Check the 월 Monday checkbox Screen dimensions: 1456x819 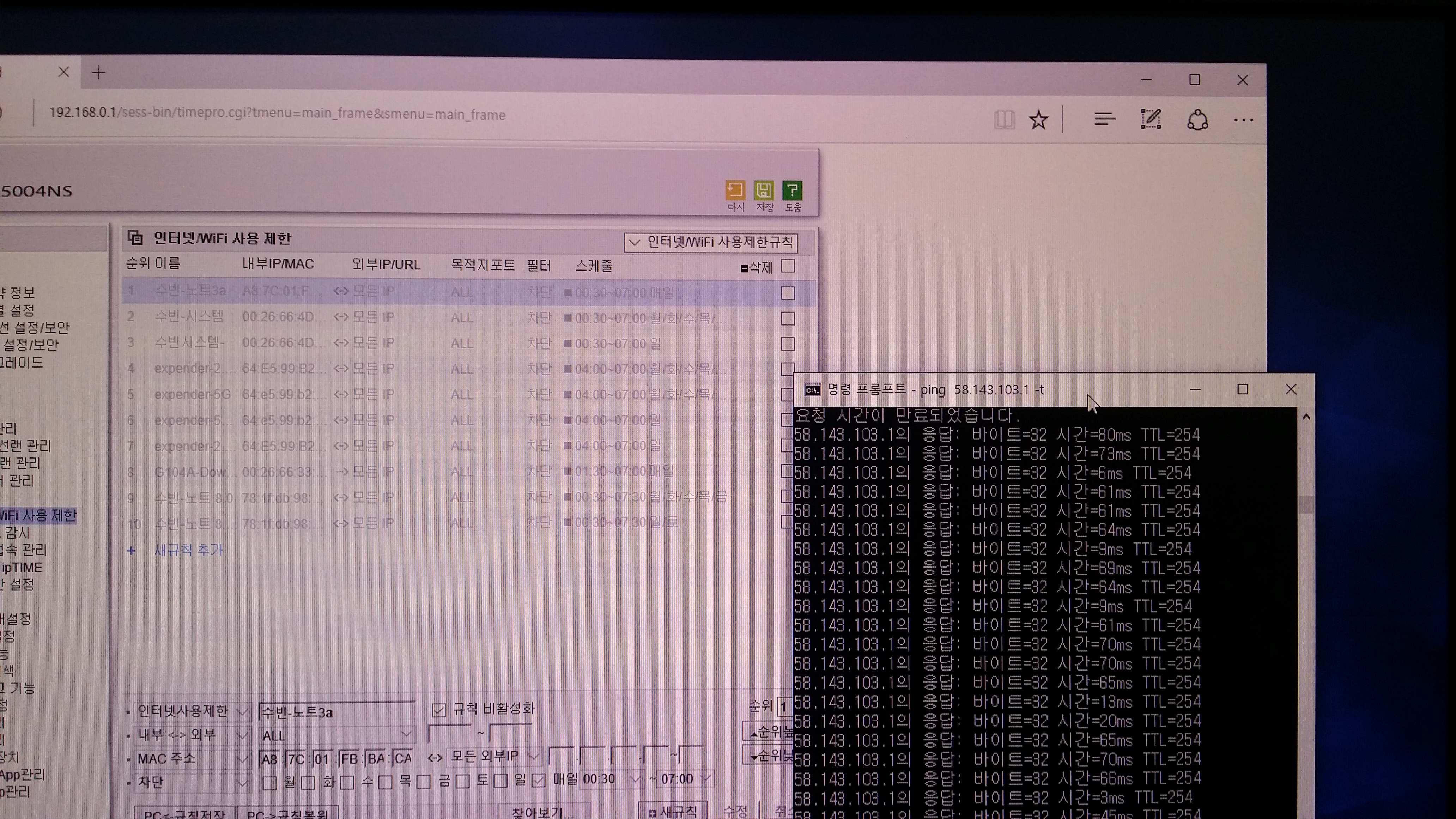coord(269,783)
